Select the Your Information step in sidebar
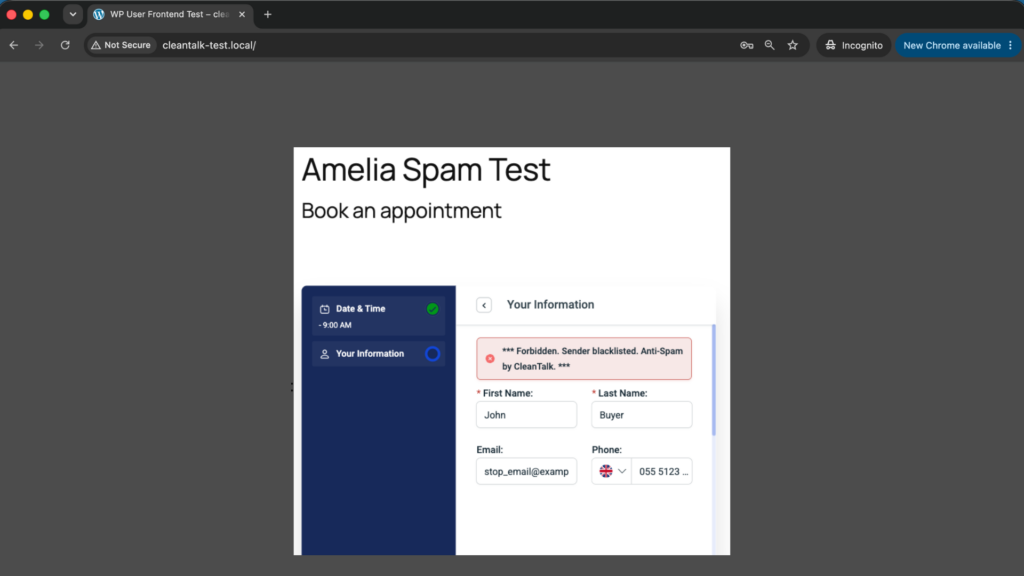1024x576 pixels. coord(378,353)
